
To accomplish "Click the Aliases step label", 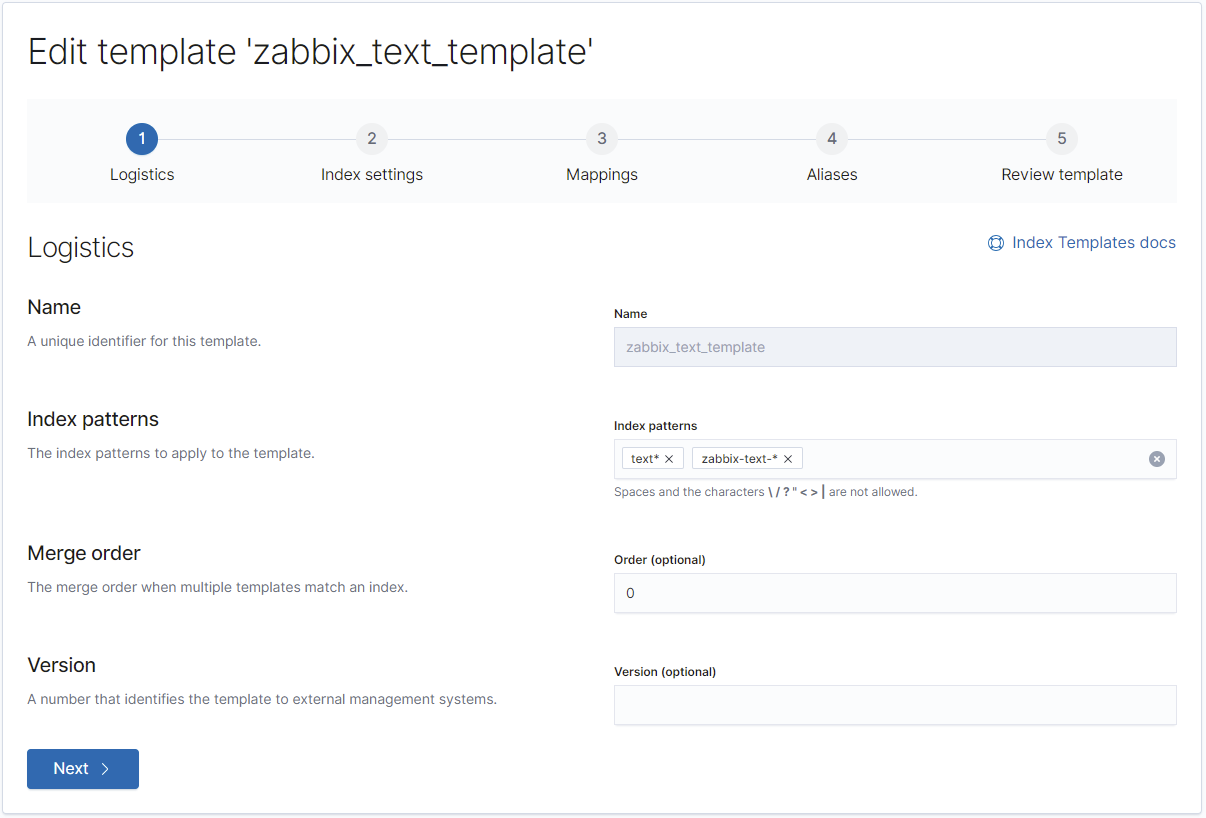I will (832, 175).
